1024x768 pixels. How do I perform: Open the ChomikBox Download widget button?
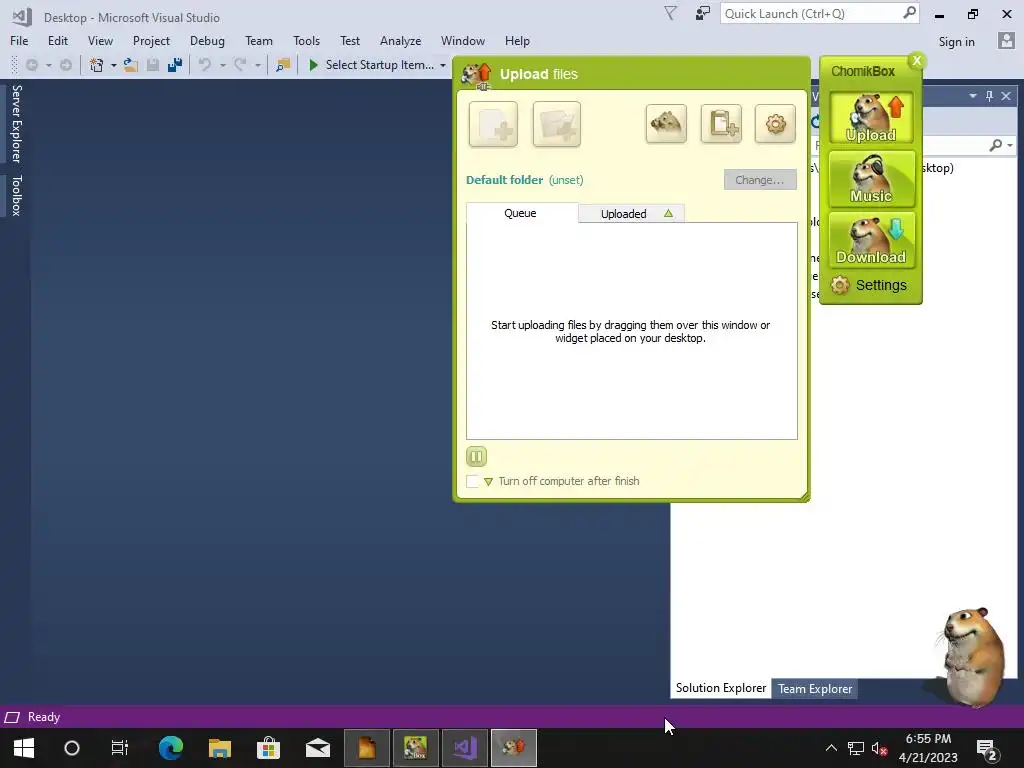click(x=871, y=240)
